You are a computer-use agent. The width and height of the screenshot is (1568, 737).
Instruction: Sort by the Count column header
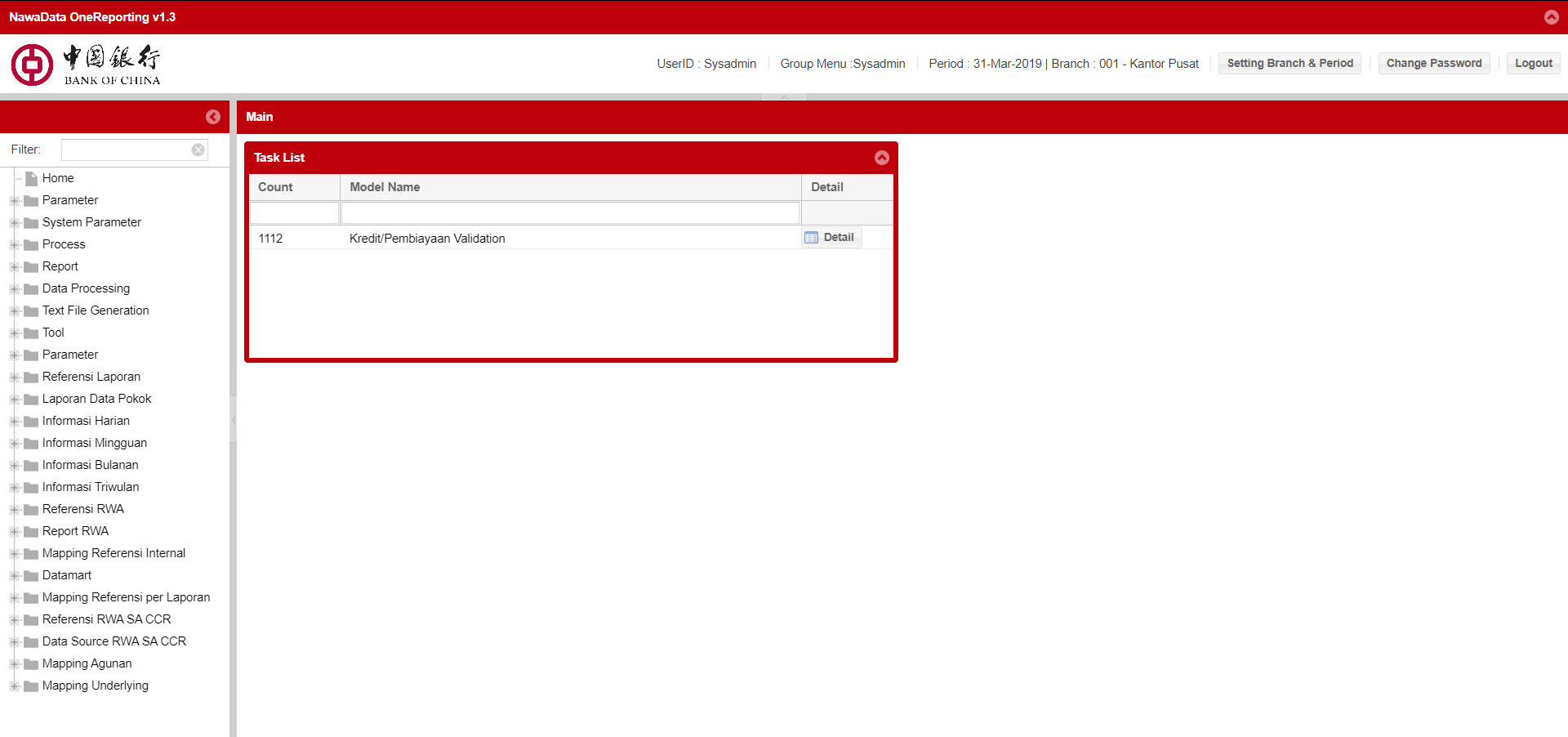coord(276,187)
